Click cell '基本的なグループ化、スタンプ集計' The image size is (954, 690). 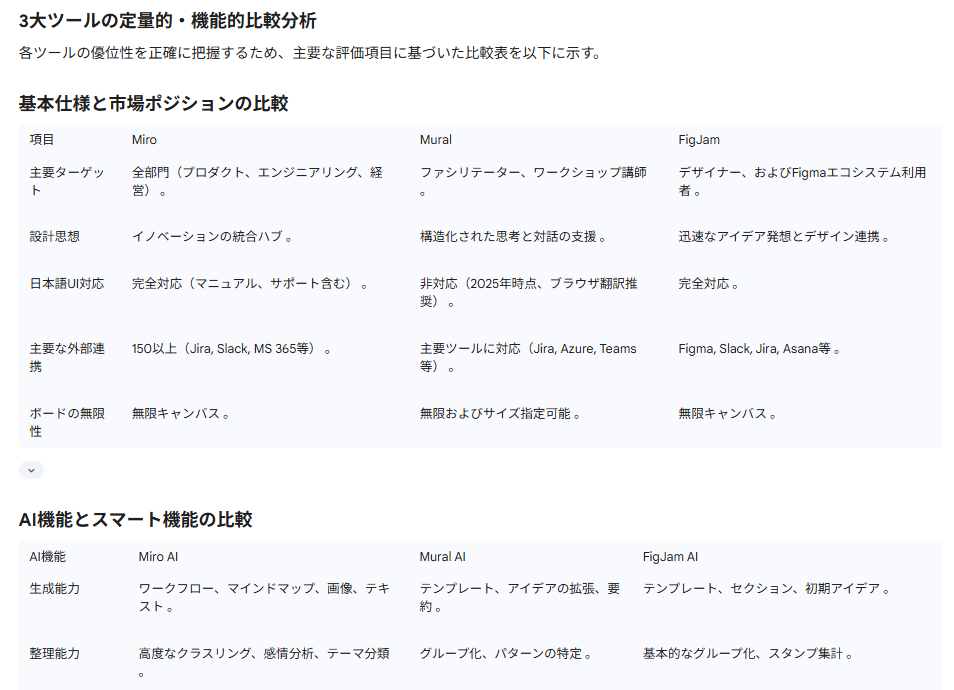click(x=748, y=653)
